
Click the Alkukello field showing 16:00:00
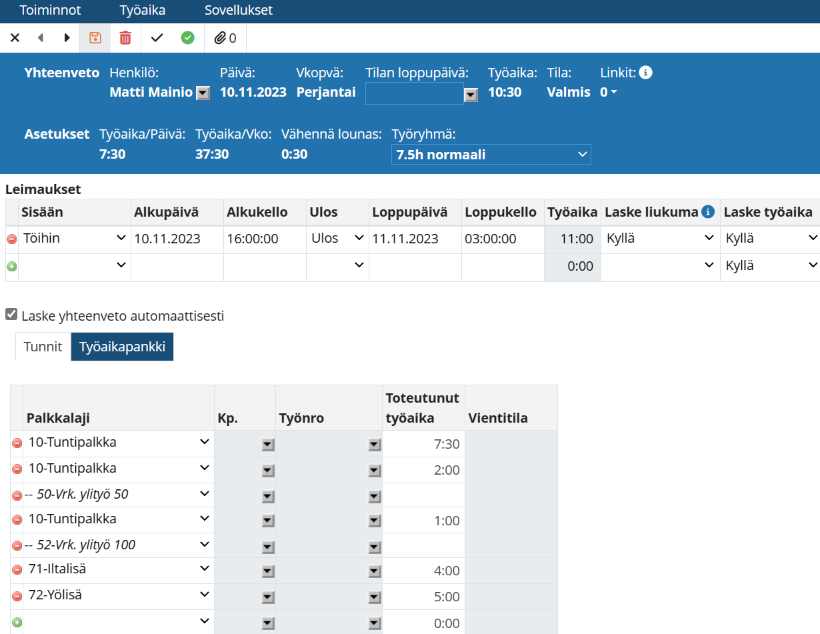pyautogui.click(x=264, y=239)
